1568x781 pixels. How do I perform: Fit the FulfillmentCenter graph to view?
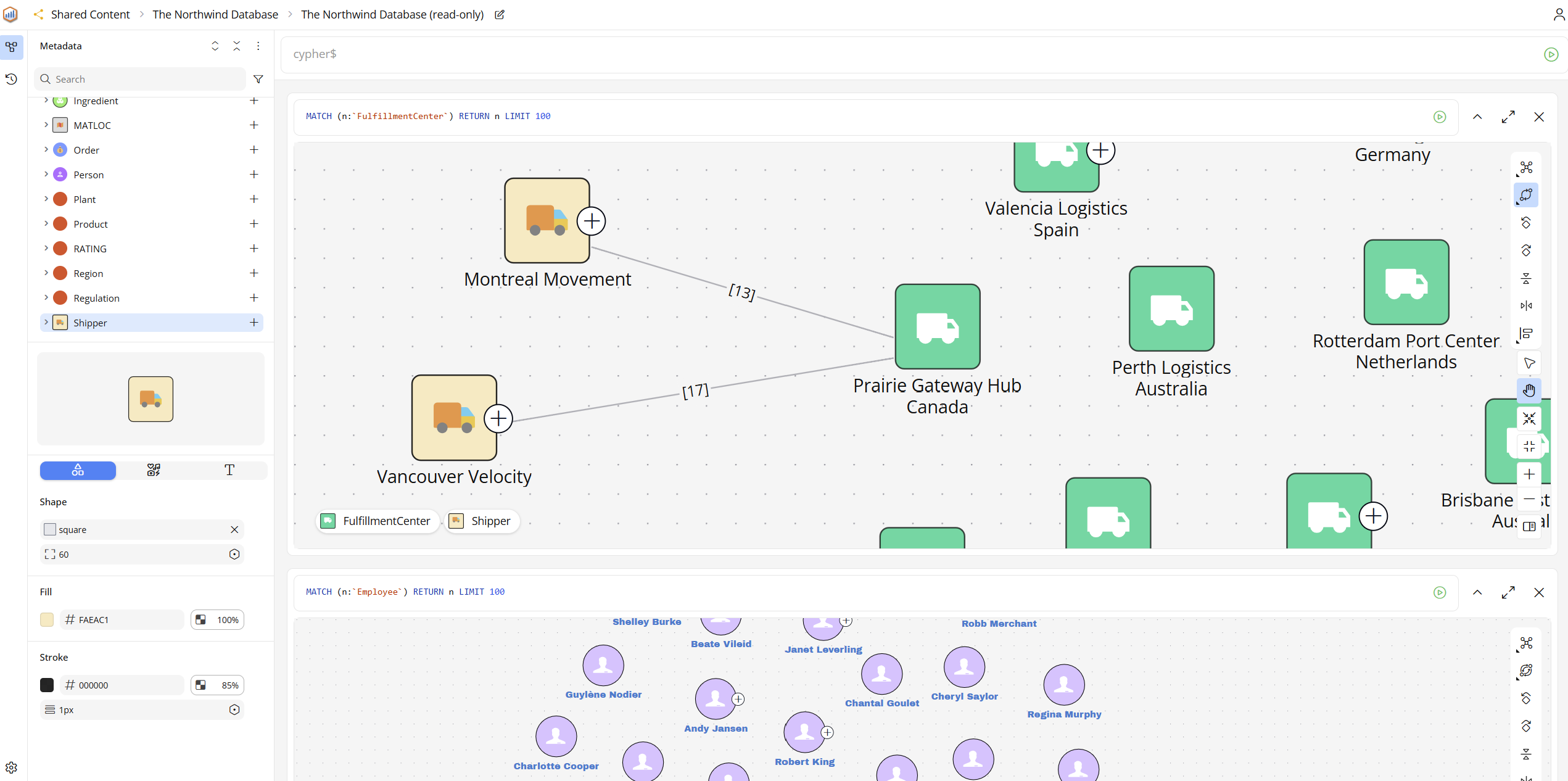[1529, 418]
